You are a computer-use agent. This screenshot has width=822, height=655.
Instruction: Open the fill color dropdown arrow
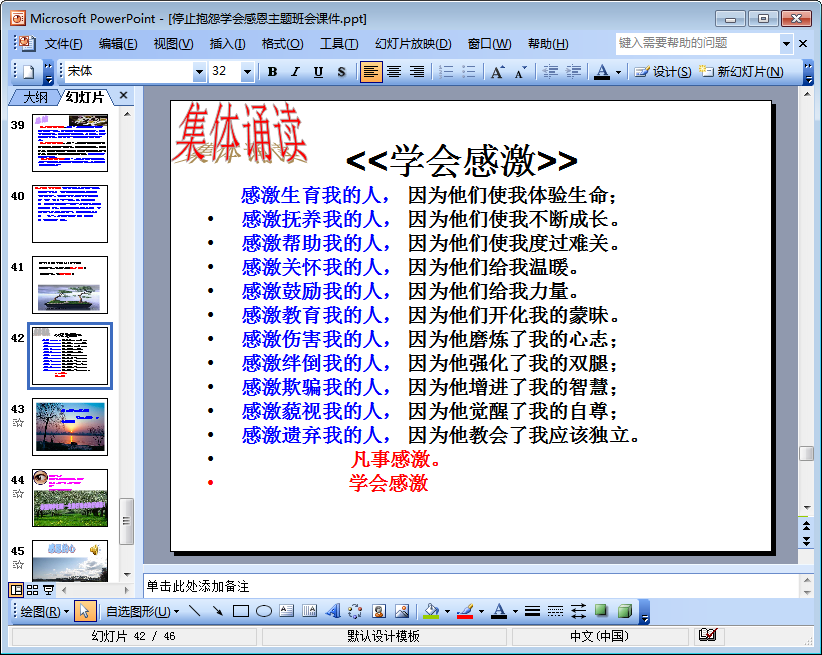pyautogui.click(x=447, y=611)
